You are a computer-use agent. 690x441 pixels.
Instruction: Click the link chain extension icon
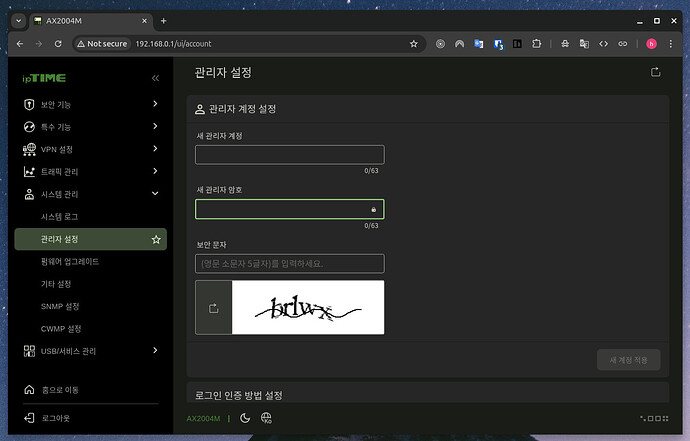(623, 44)
